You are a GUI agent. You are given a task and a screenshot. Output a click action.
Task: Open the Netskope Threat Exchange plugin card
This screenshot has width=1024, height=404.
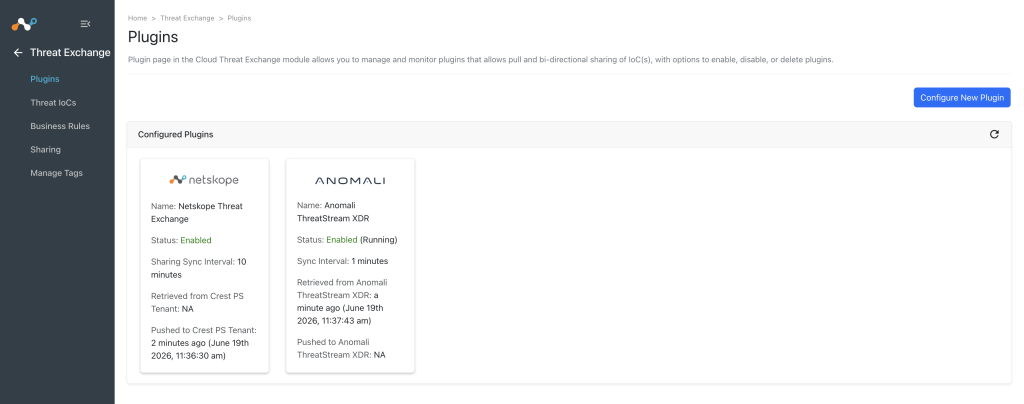point(204,266)
